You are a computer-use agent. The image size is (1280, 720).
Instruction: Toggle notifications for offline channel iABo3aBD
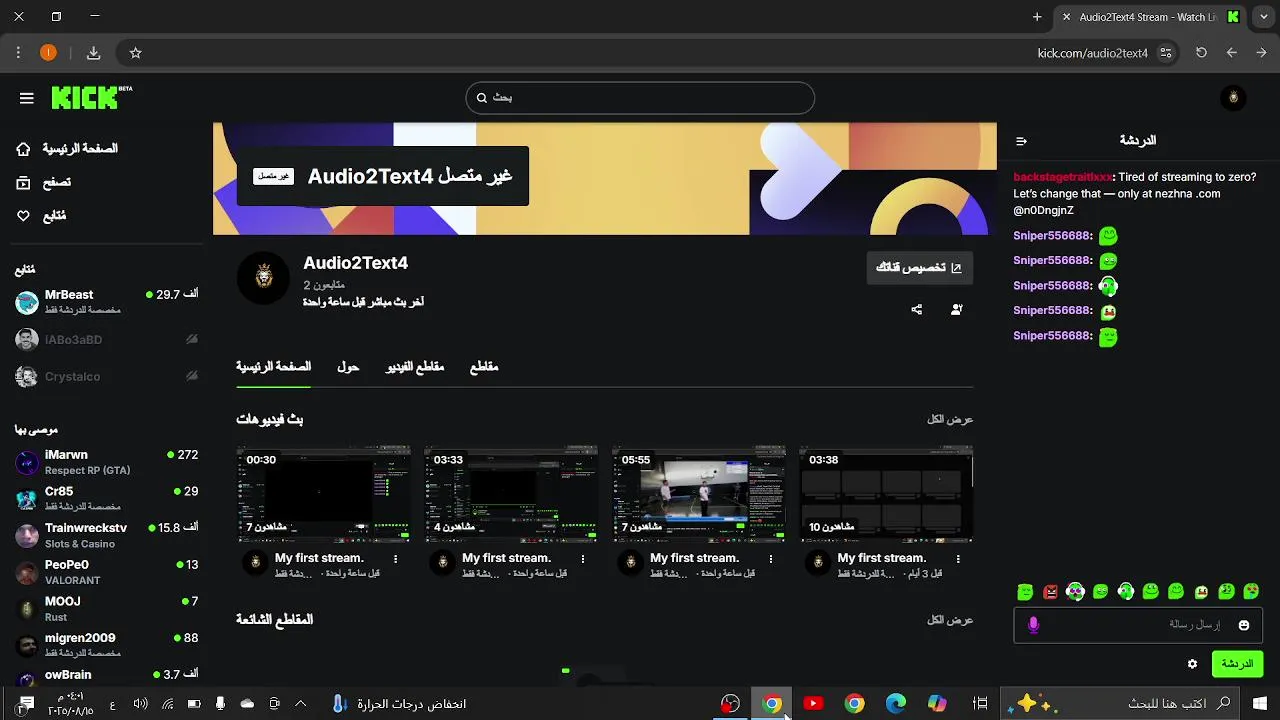[192, 340]
